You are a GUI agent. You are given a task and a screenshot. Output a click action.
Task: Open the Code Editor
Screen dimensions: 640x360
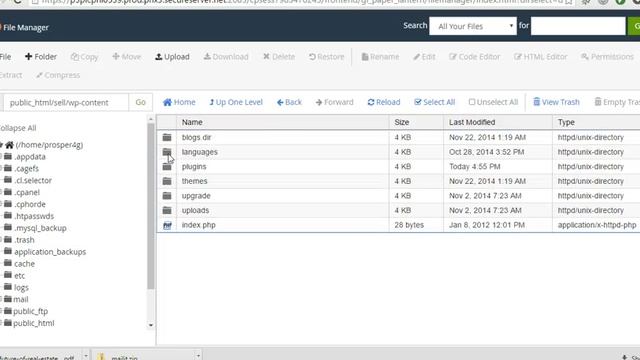pos(474,57)
